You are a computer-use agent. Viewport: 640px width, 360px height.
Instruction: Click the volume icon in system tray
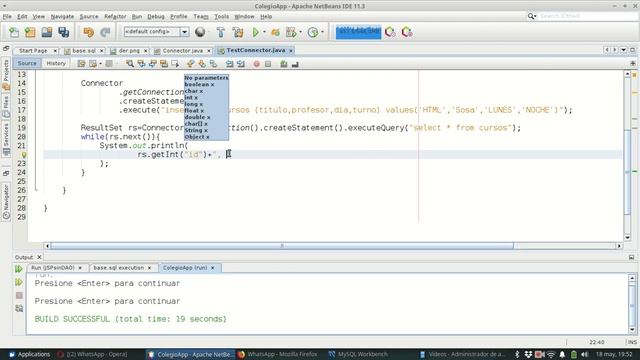584,354
